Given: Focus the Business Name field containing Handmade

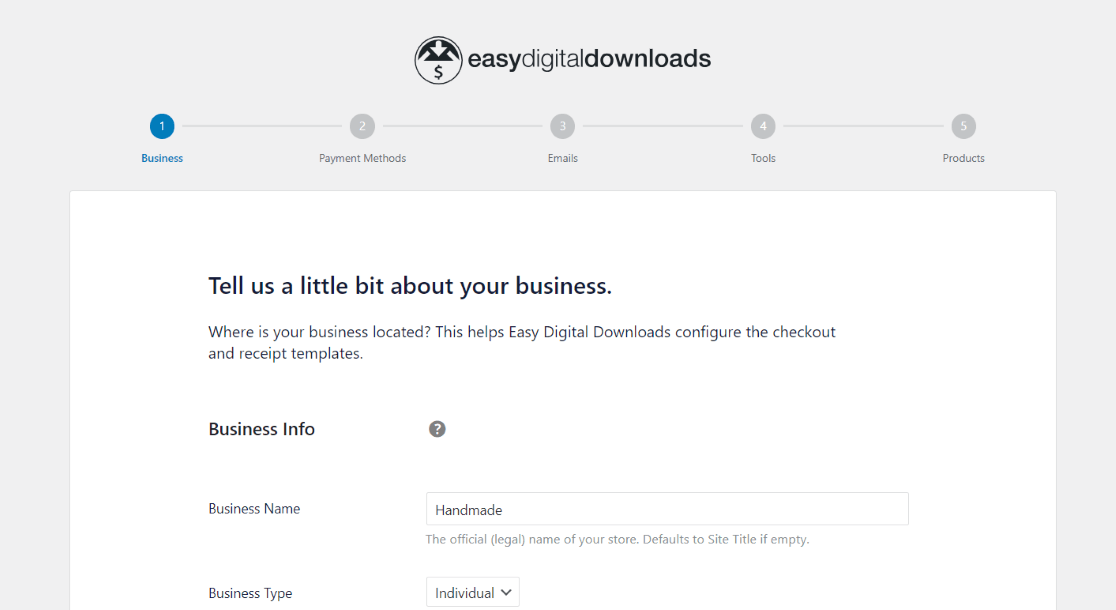Looking at the screenshot, I should pos(667,509).
